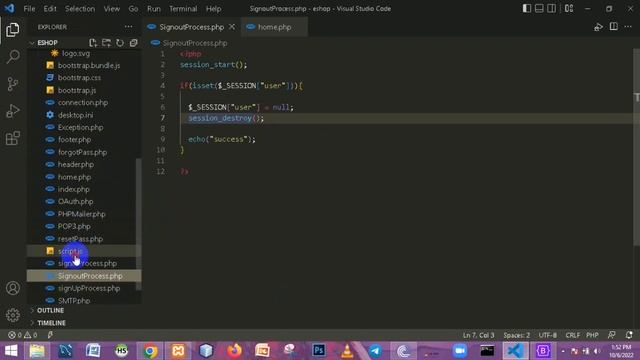Open connection.php file
This screenshot has height=360, width=640.
coord(84,102)
